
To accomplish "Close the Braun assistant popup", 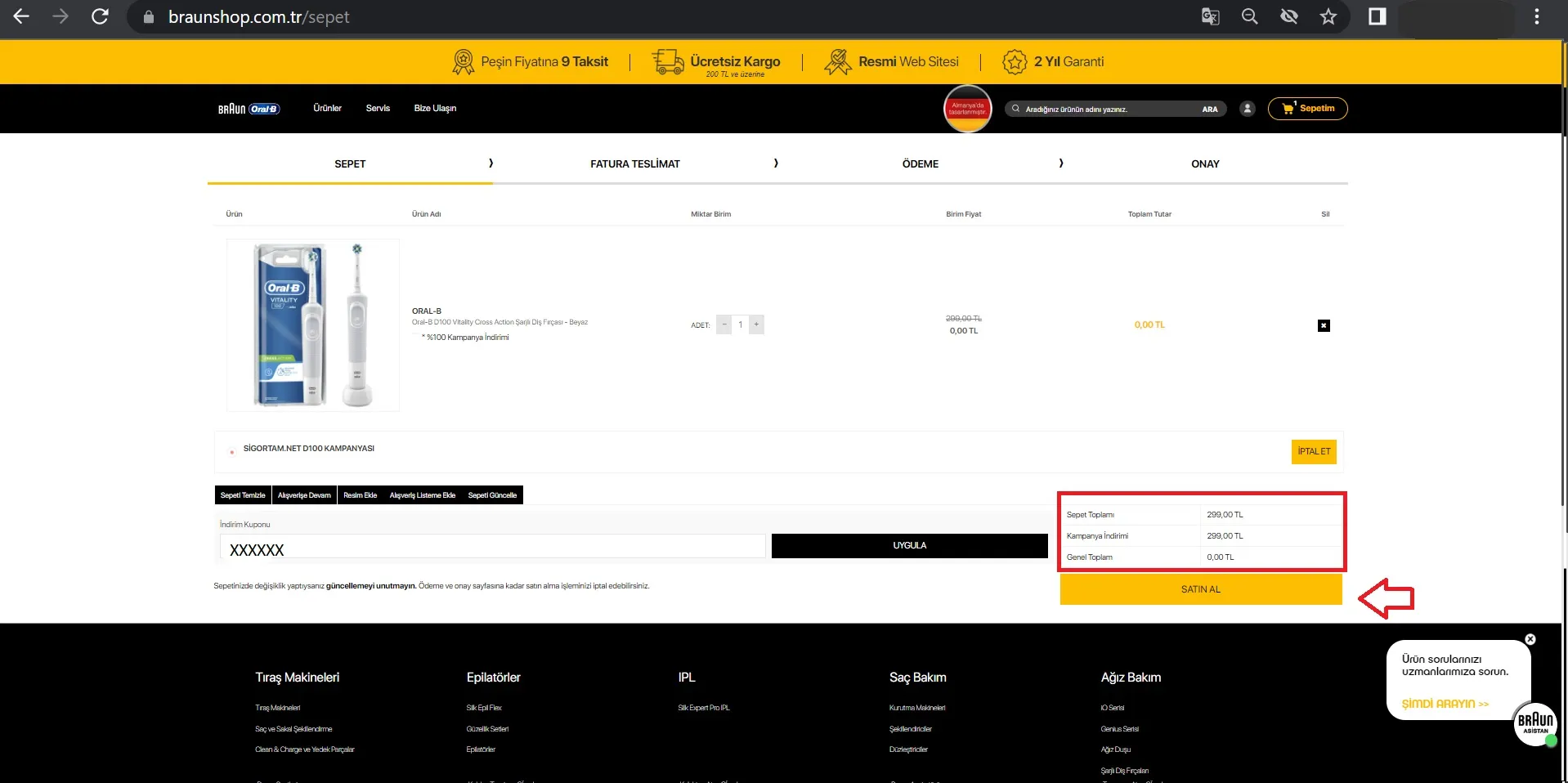I will tap(1530, 639).
